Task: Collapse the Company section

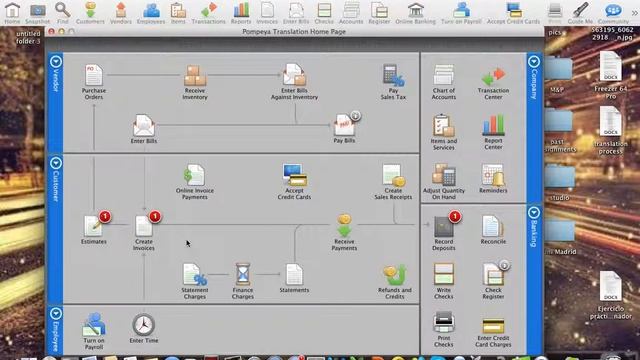Action: (534, 62)
